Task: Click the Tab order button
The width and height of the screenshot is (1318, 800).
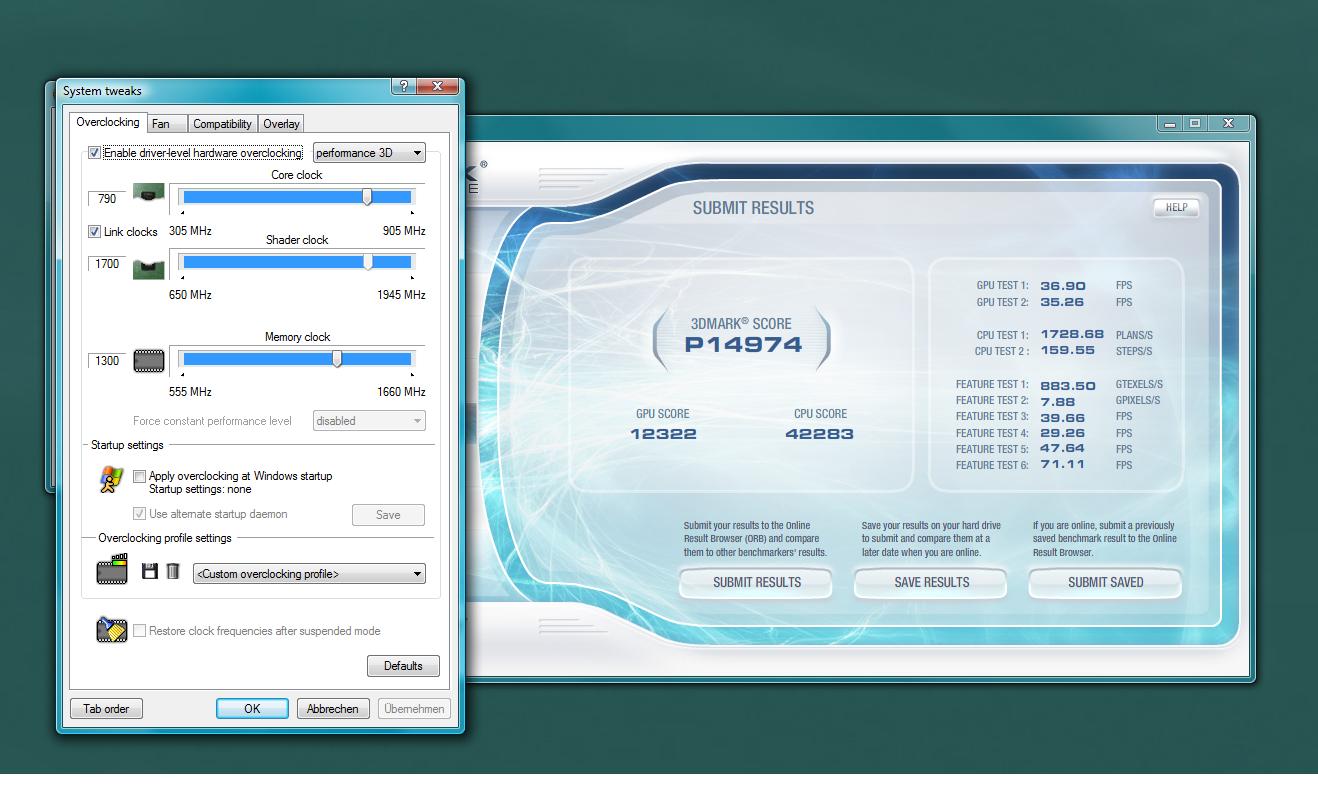Action: click(x=106, y=709)
